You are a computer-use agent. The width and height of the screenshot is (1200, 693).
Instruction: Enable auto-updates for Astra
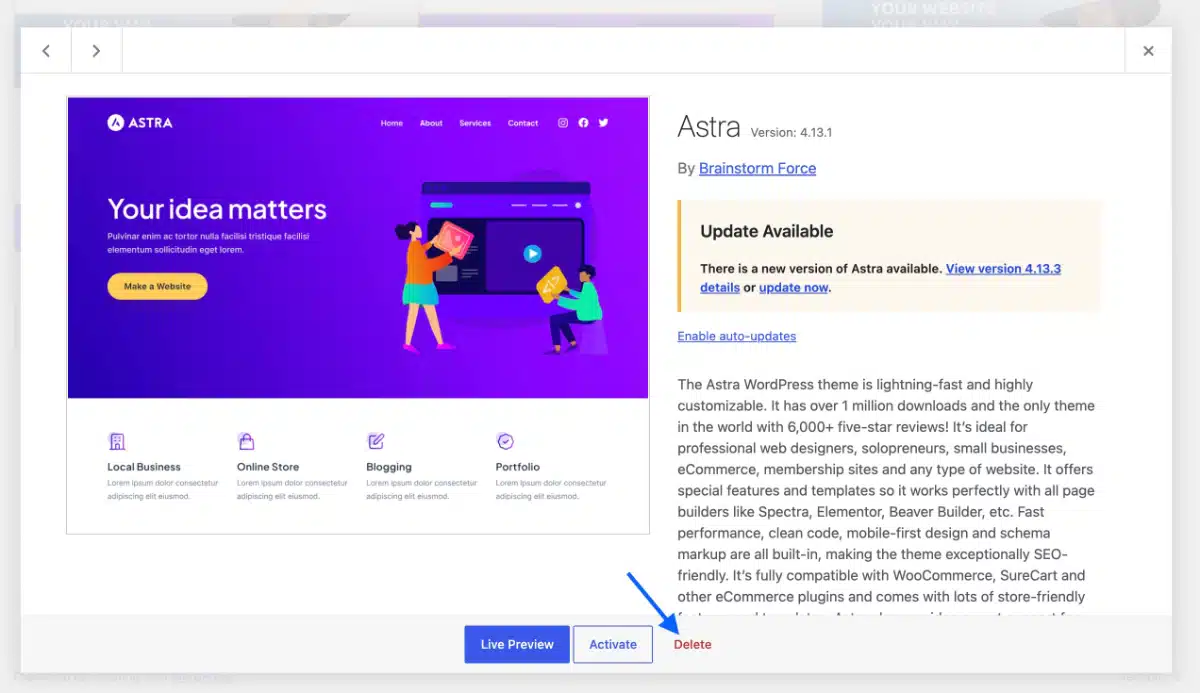(x=737, y=336)
